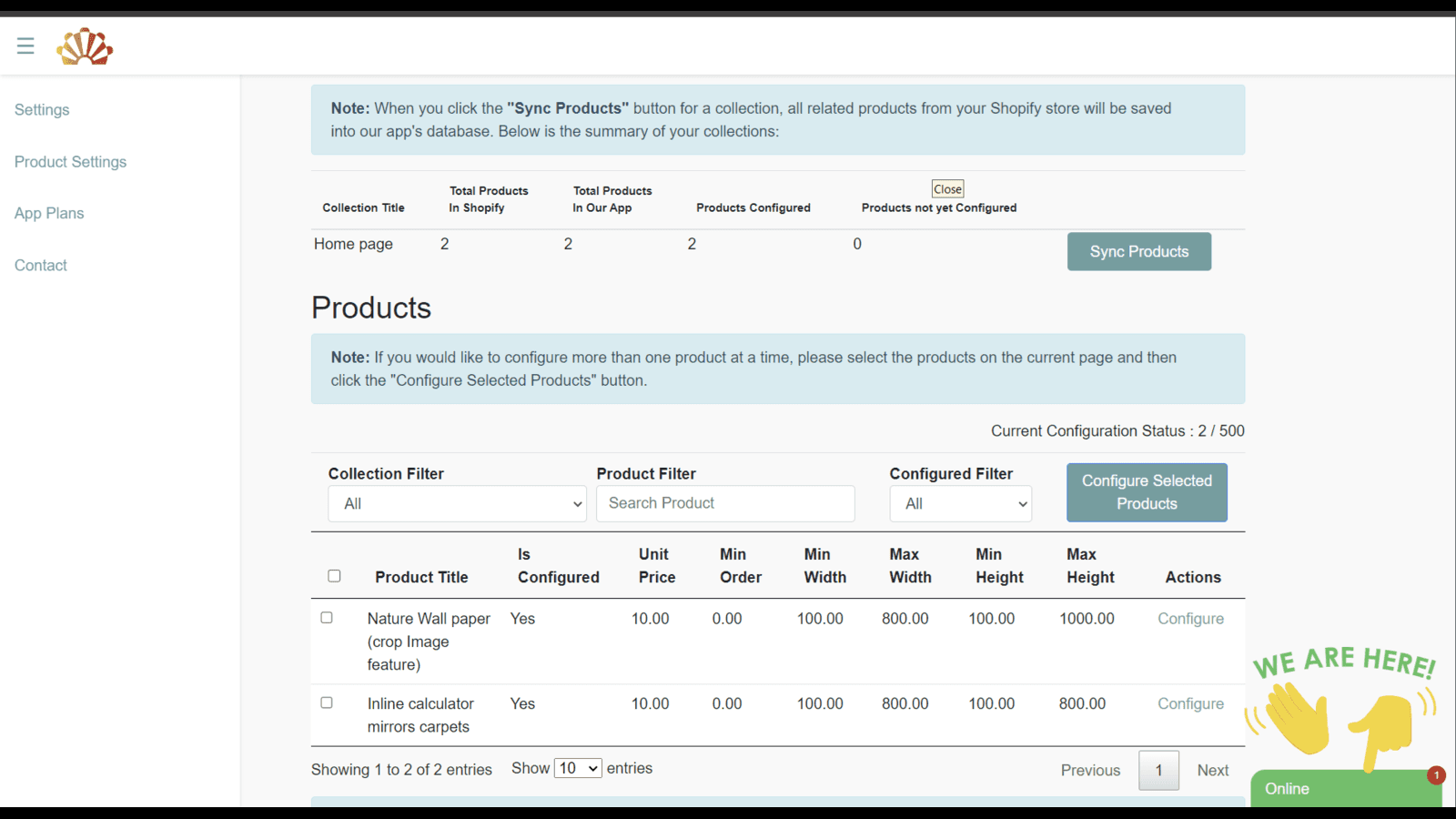Toggle the select-all products checkbox
The height and width of the screenshot is (819, 1456).
[334, 576]
